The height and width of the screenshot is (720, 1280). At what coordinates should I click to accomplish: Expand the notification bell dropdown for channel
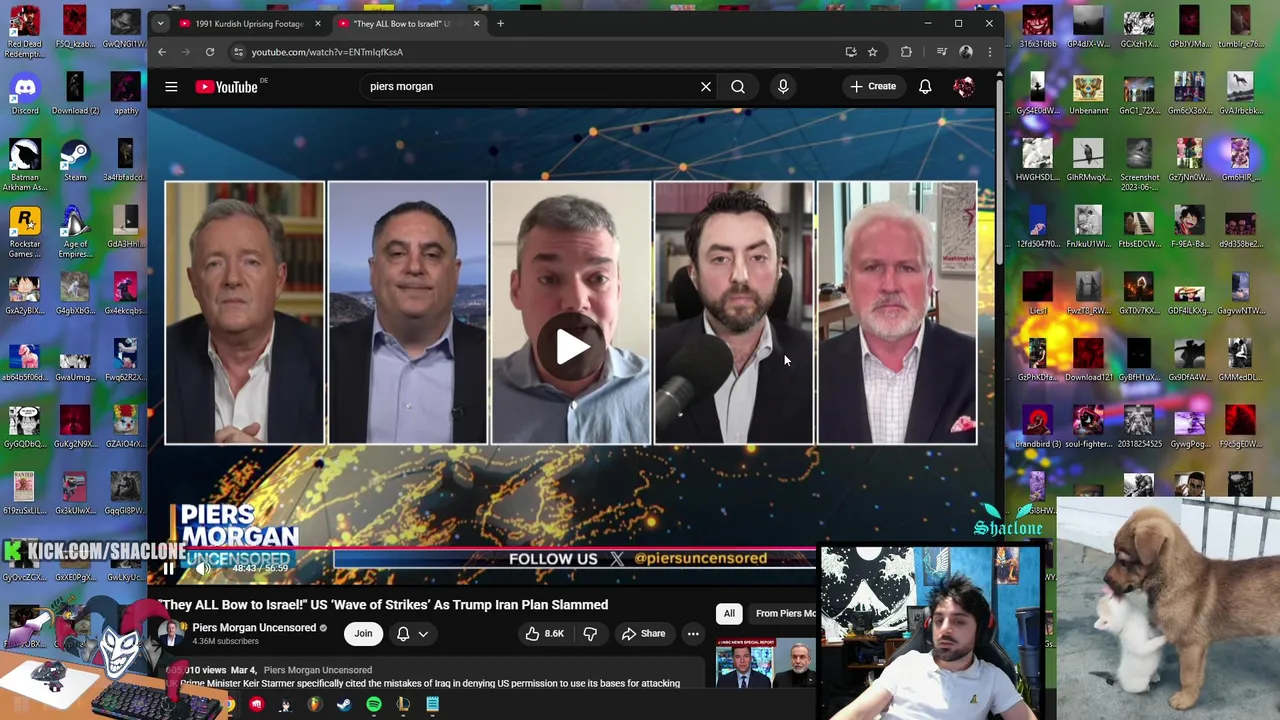[x=423, y=633]
